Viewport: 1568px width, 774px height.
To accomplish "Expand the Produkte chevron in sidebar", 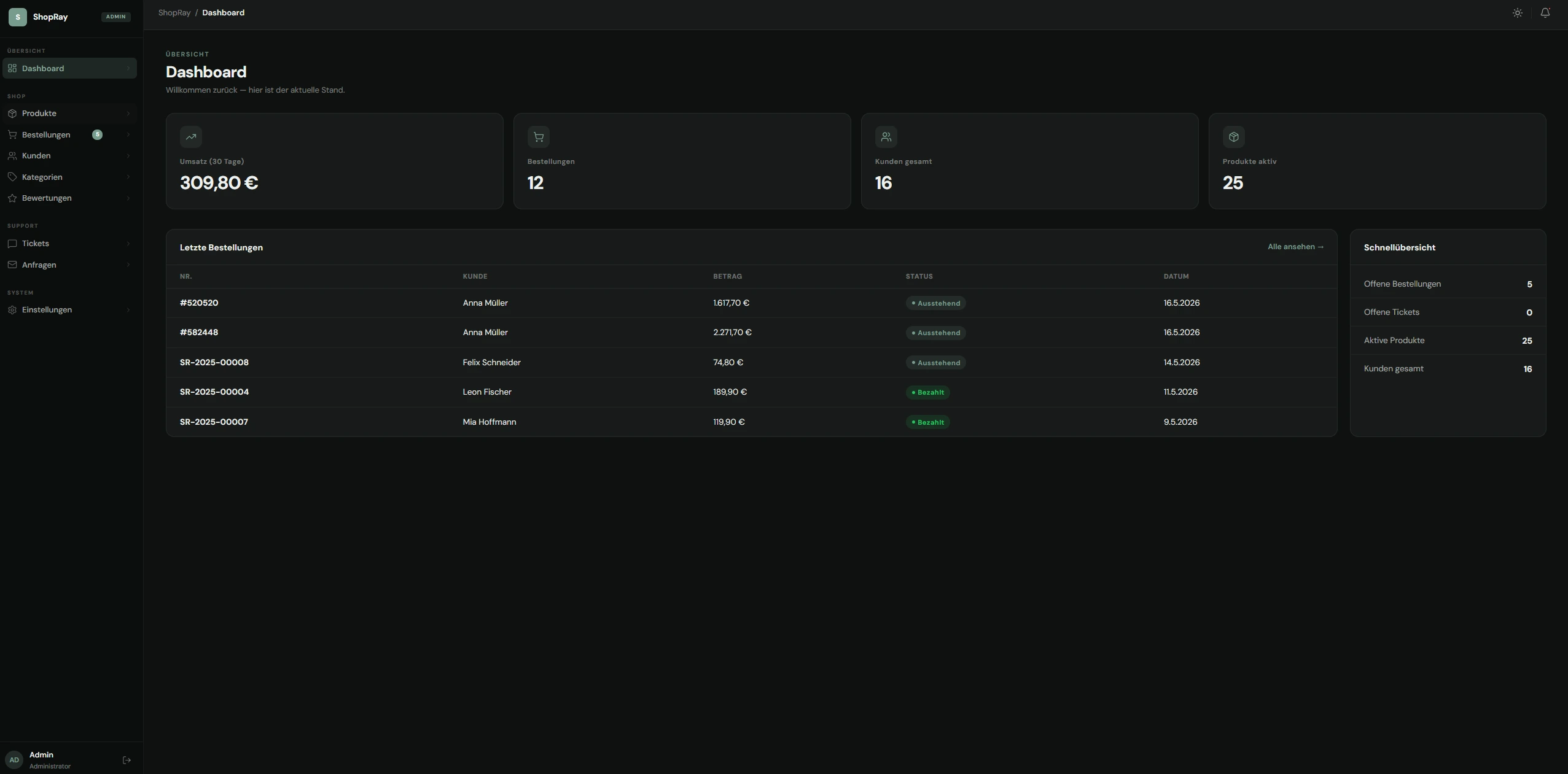I will (x=128, y=114).
